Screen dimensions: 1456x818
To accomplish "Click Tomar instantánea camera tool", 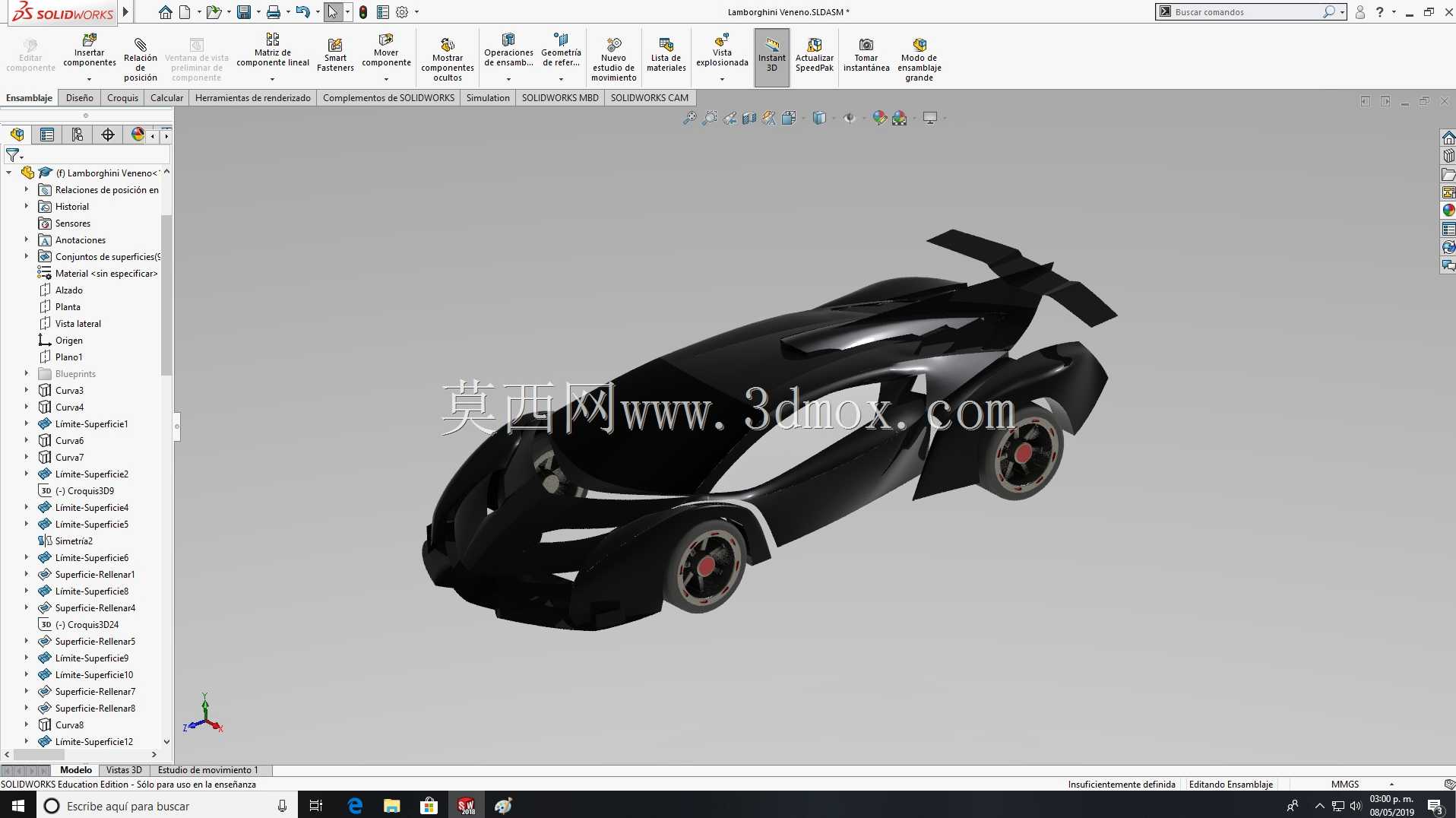I will point(866,55).
